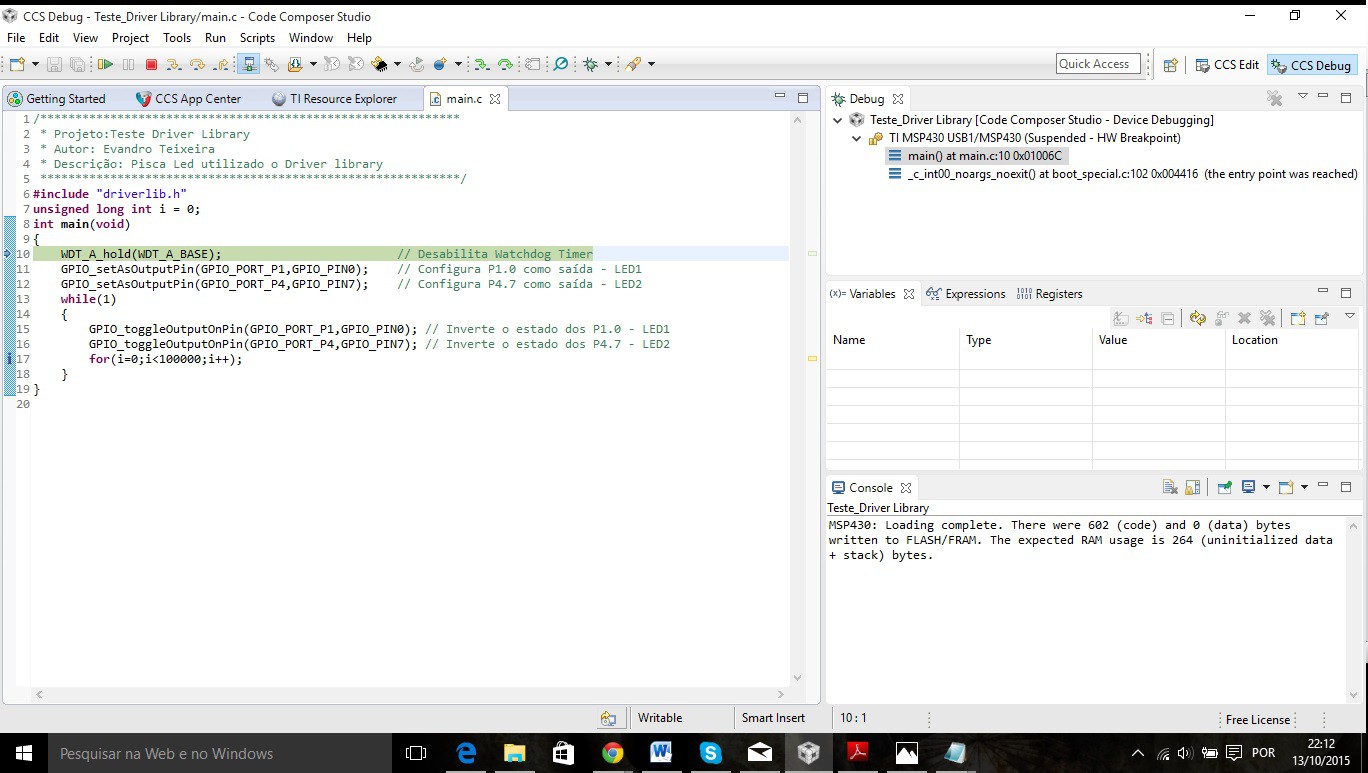This screenshot has height=773, width=1368.
Task: Switch to the CCS Edit perspective
Action: pos(1227,65)
